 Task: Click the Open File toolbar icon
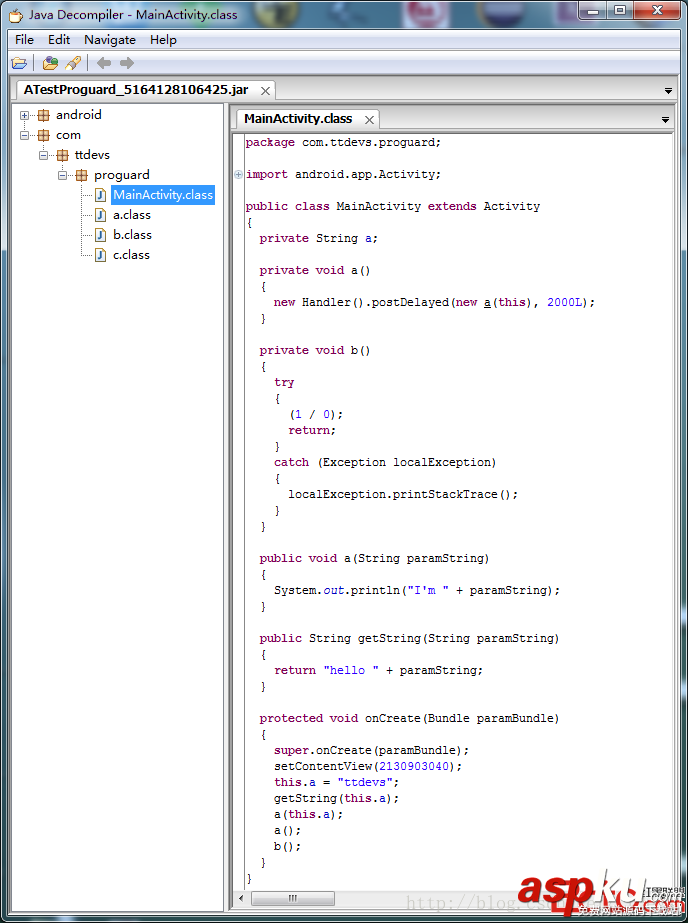click(19, 63)
